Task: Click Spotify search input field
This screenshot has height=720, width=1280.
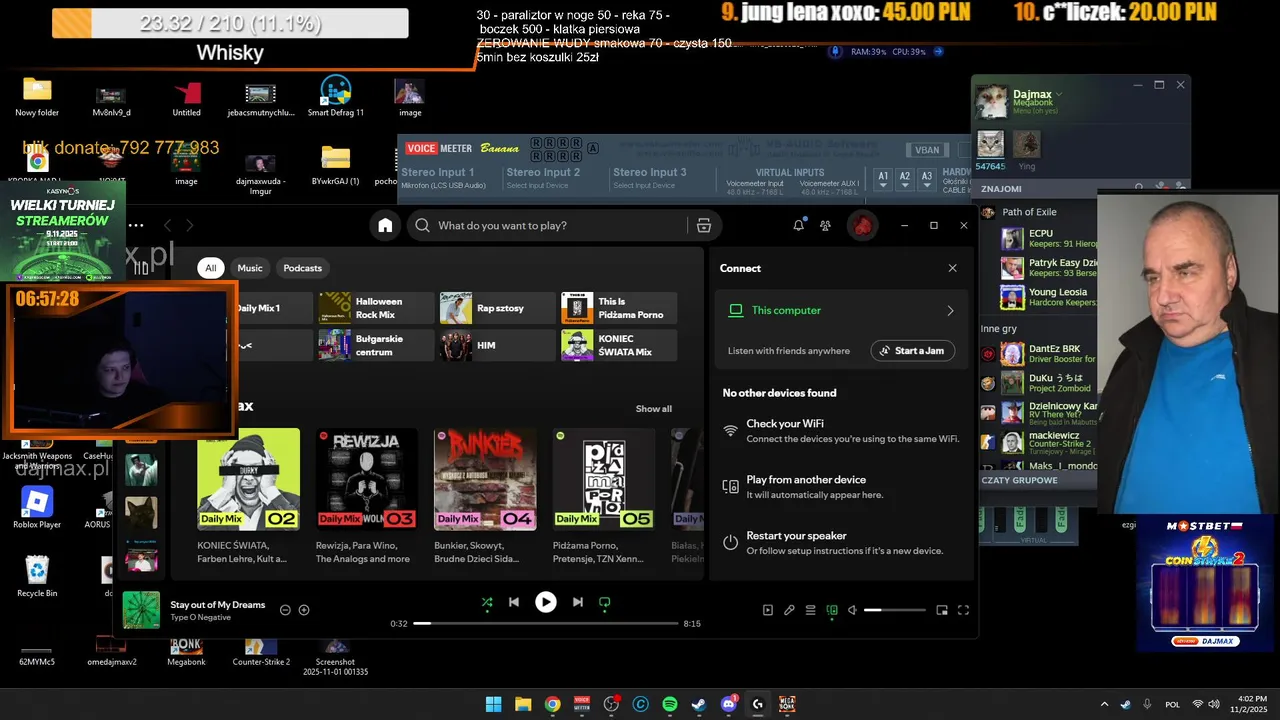Action: (547, 226)
